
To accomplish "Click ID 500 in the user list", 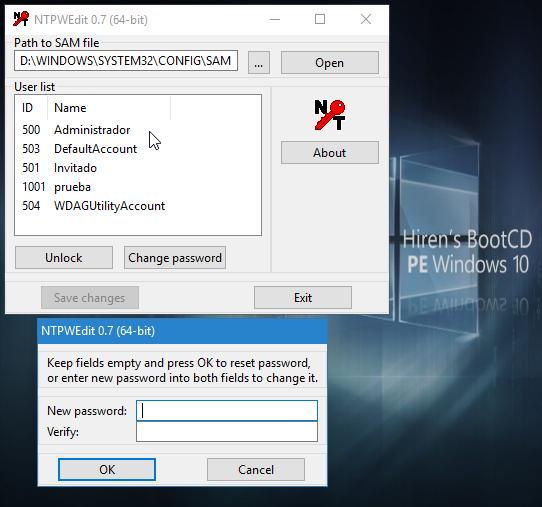I will [x=31, y=130].
